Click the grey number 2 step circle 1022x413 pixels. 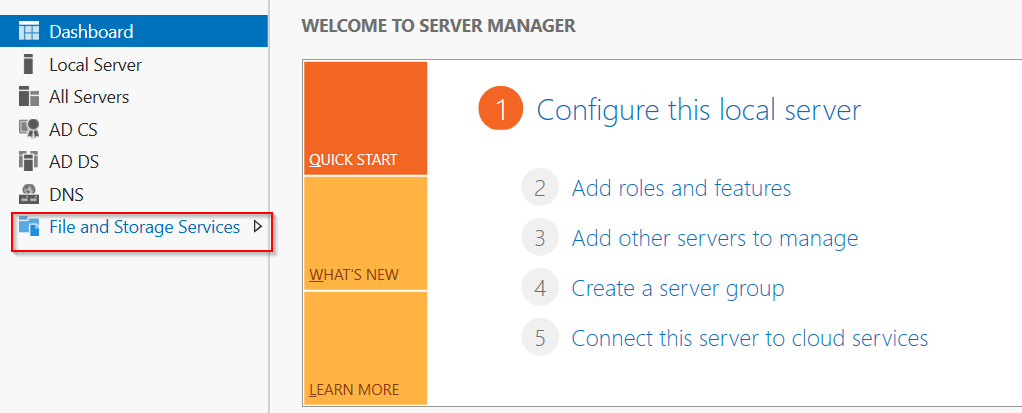540,188
